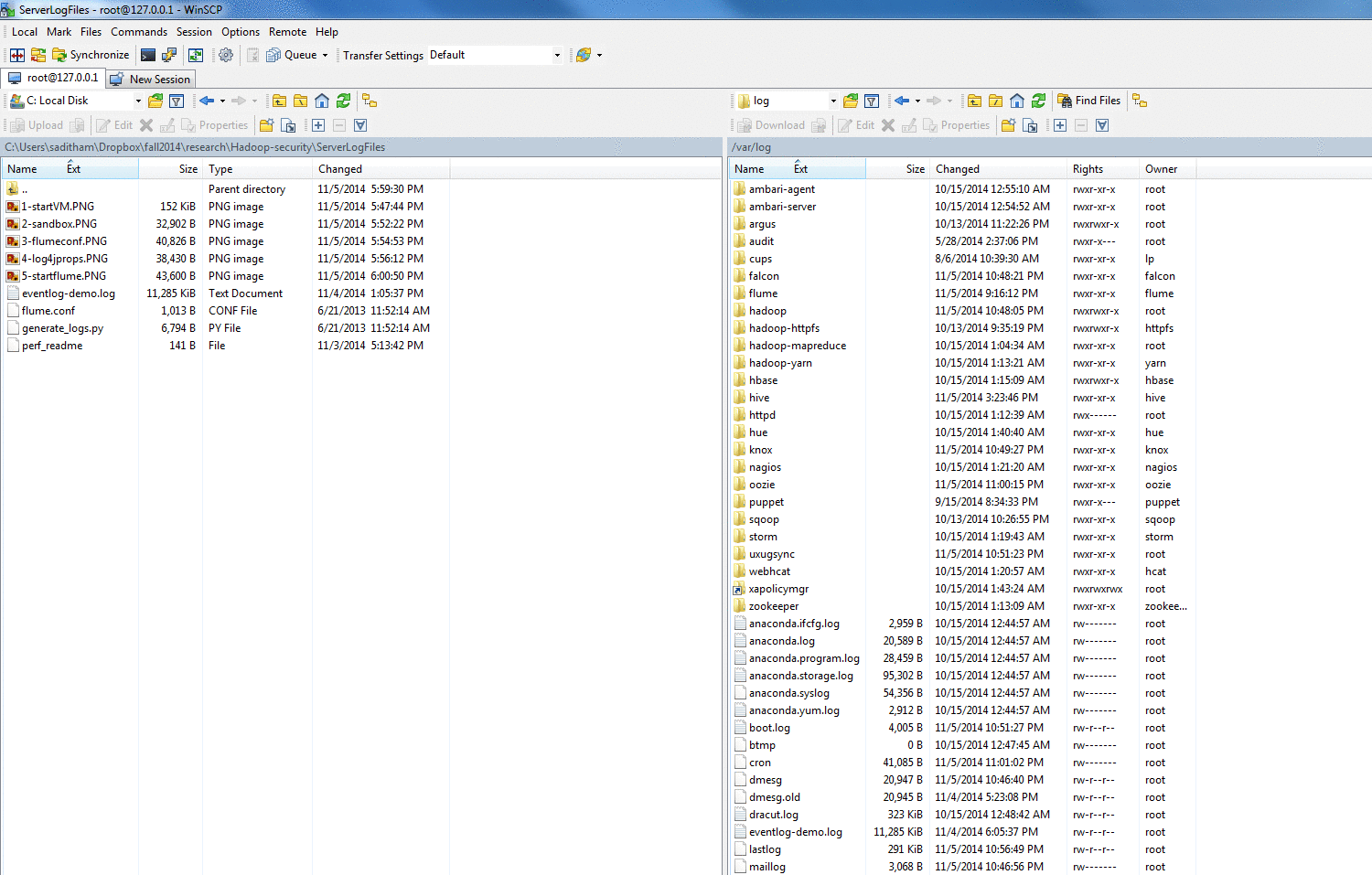Expand the globe session dropdown arrow
Viewport: 1372px width, 875px height.
tap(599, 55)
